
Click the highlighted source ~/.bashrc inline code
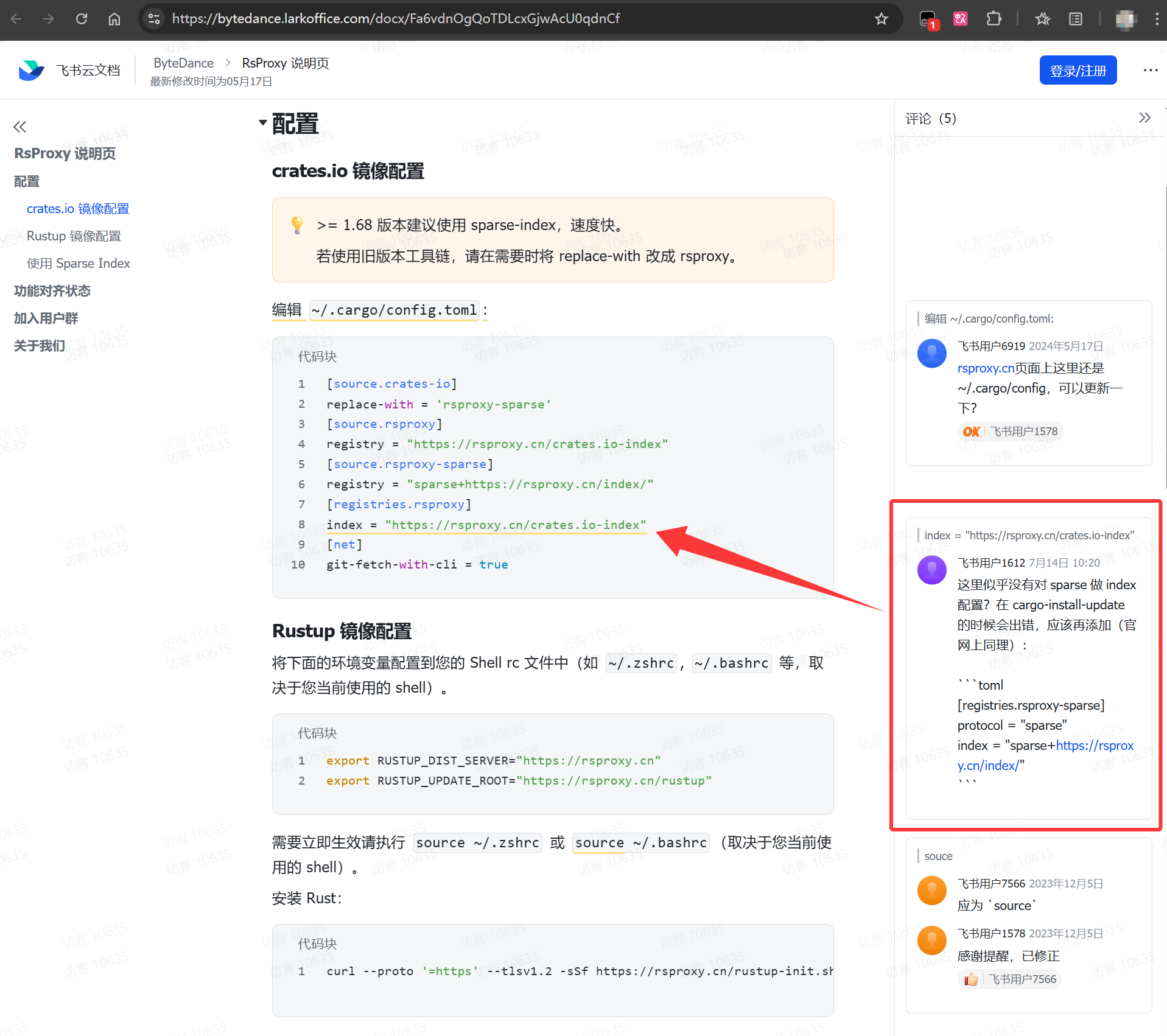641,843
